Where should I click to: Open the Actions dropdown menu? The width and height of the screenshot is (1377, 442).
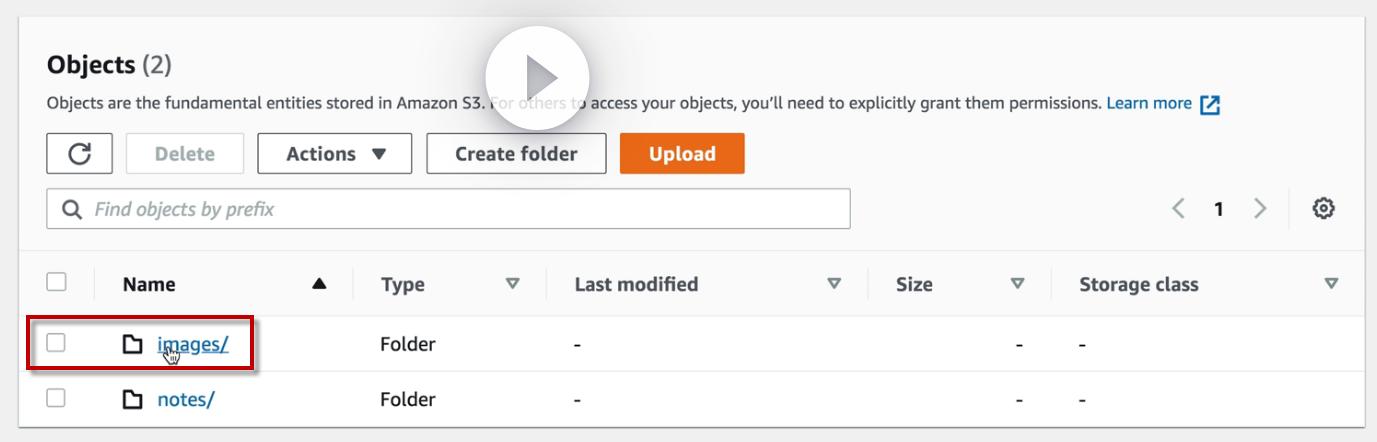(x=335, y=154)
